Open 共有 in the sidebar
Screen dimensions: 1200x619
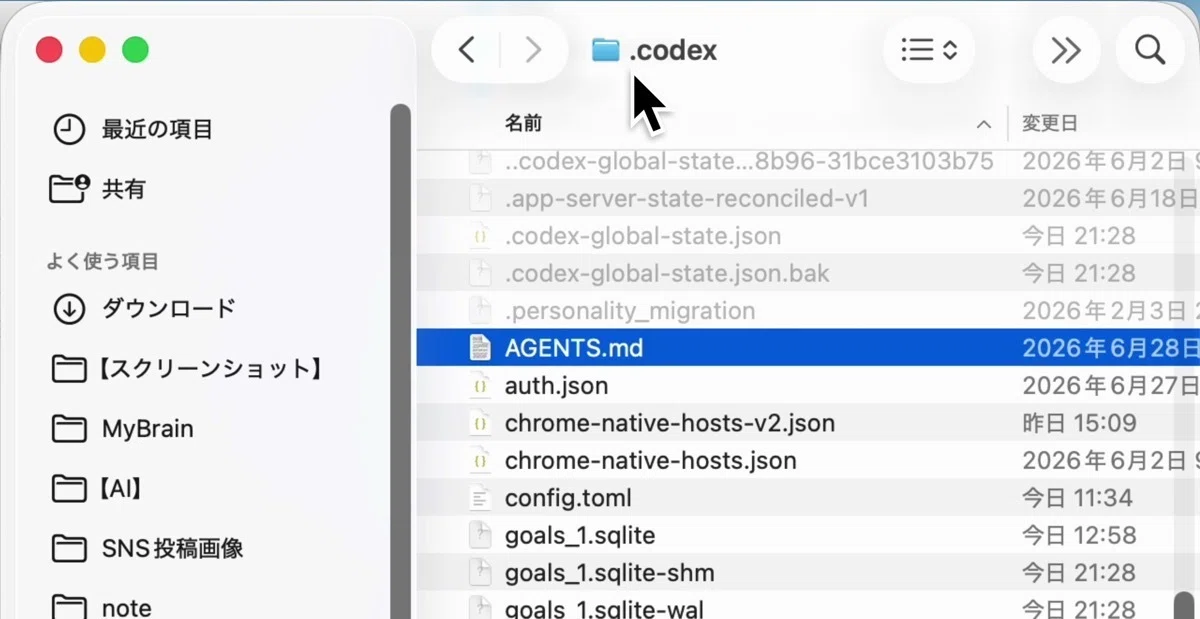click(124, 188)
